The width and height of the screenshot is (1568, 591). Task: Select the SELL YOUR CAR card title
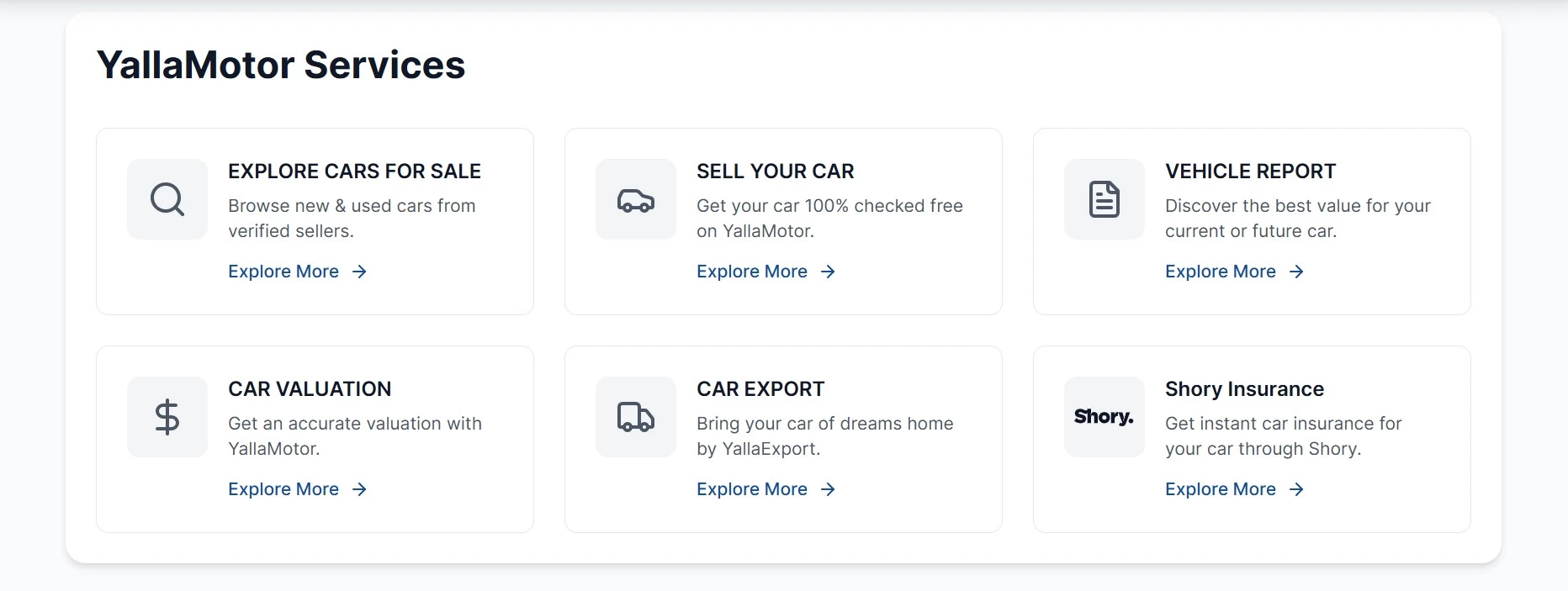tap(775, 171)
